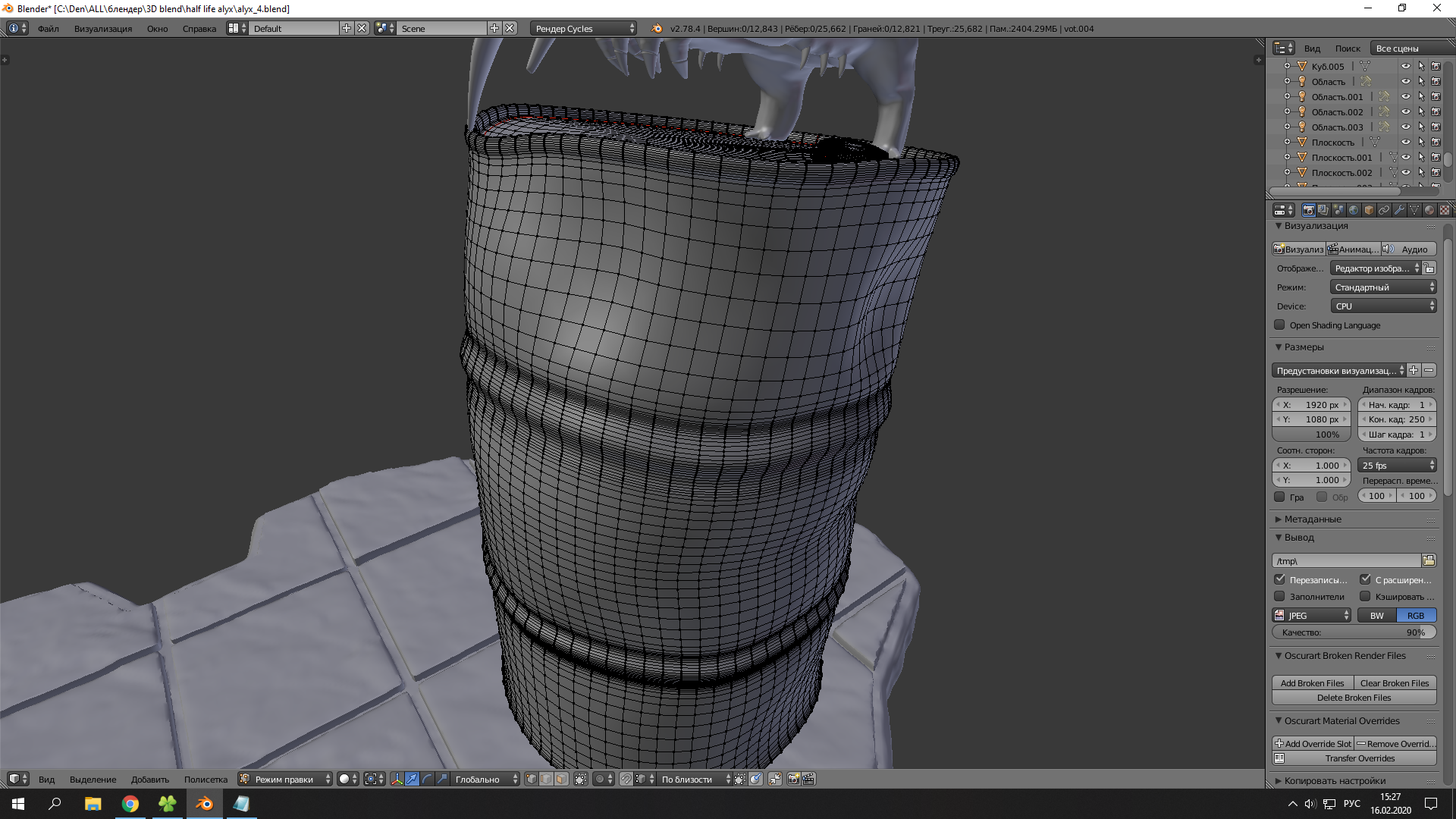This screenshot has height=819, width=1456.
Task: Expand the Метаданные panel
Action: tap(1313, 519)
